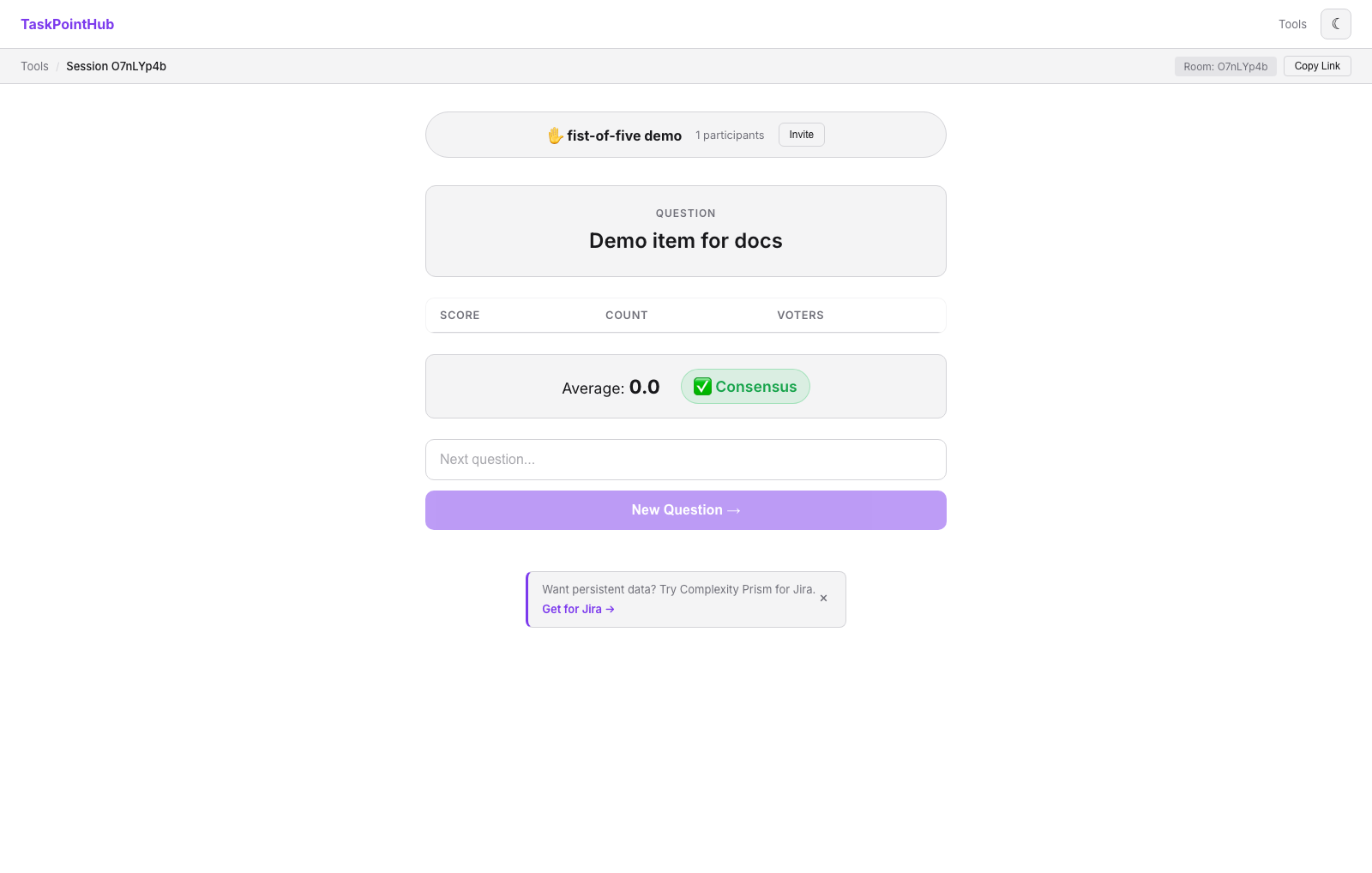Submit with New Question button

686,510
